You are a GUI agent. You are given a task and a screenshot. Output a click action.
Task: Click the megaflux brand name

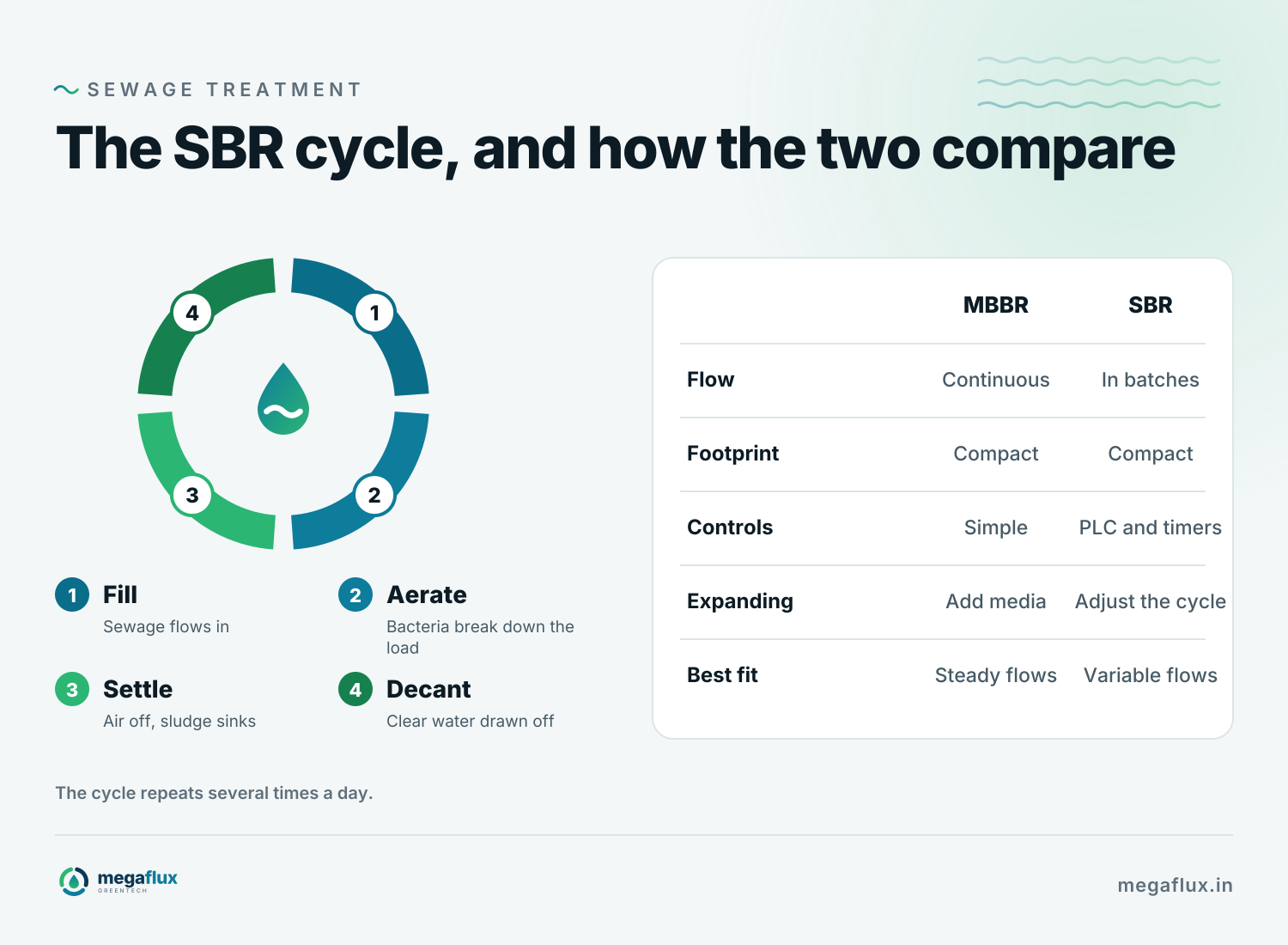click(x=137, y=878)
